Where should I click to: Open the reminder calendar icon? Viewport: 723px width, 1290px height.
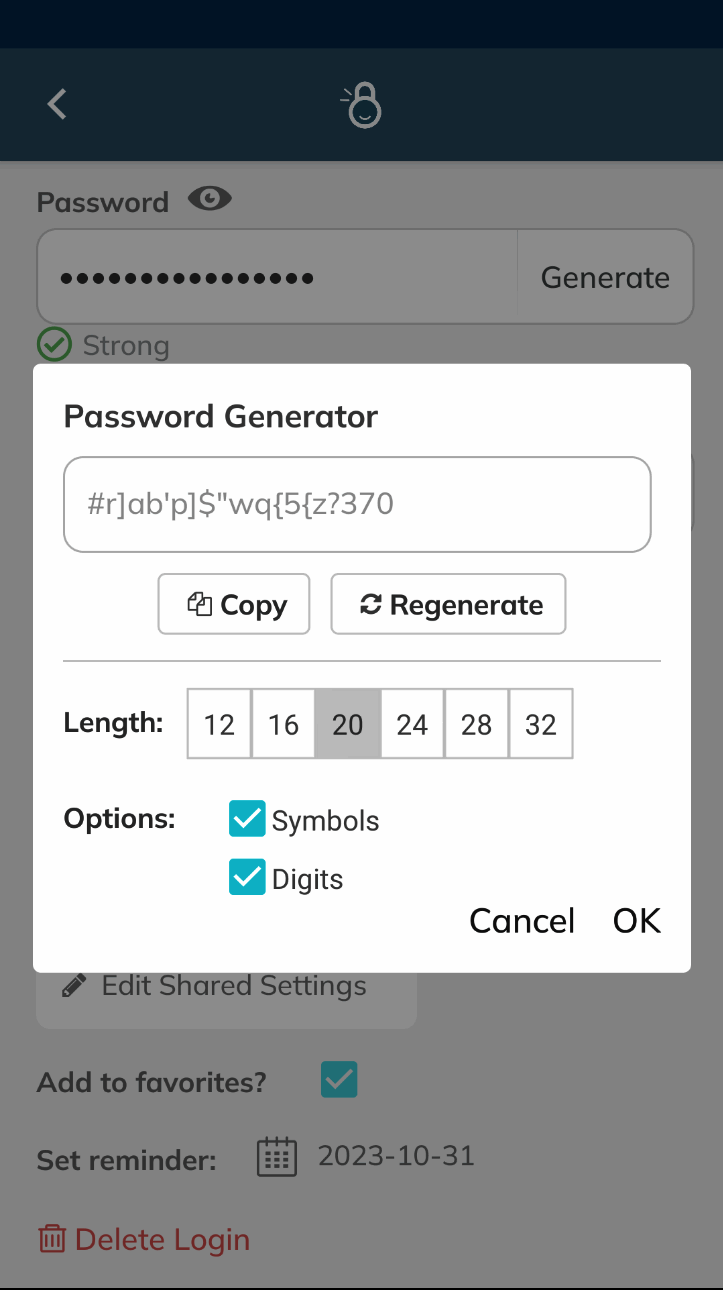coord(276,1157)
